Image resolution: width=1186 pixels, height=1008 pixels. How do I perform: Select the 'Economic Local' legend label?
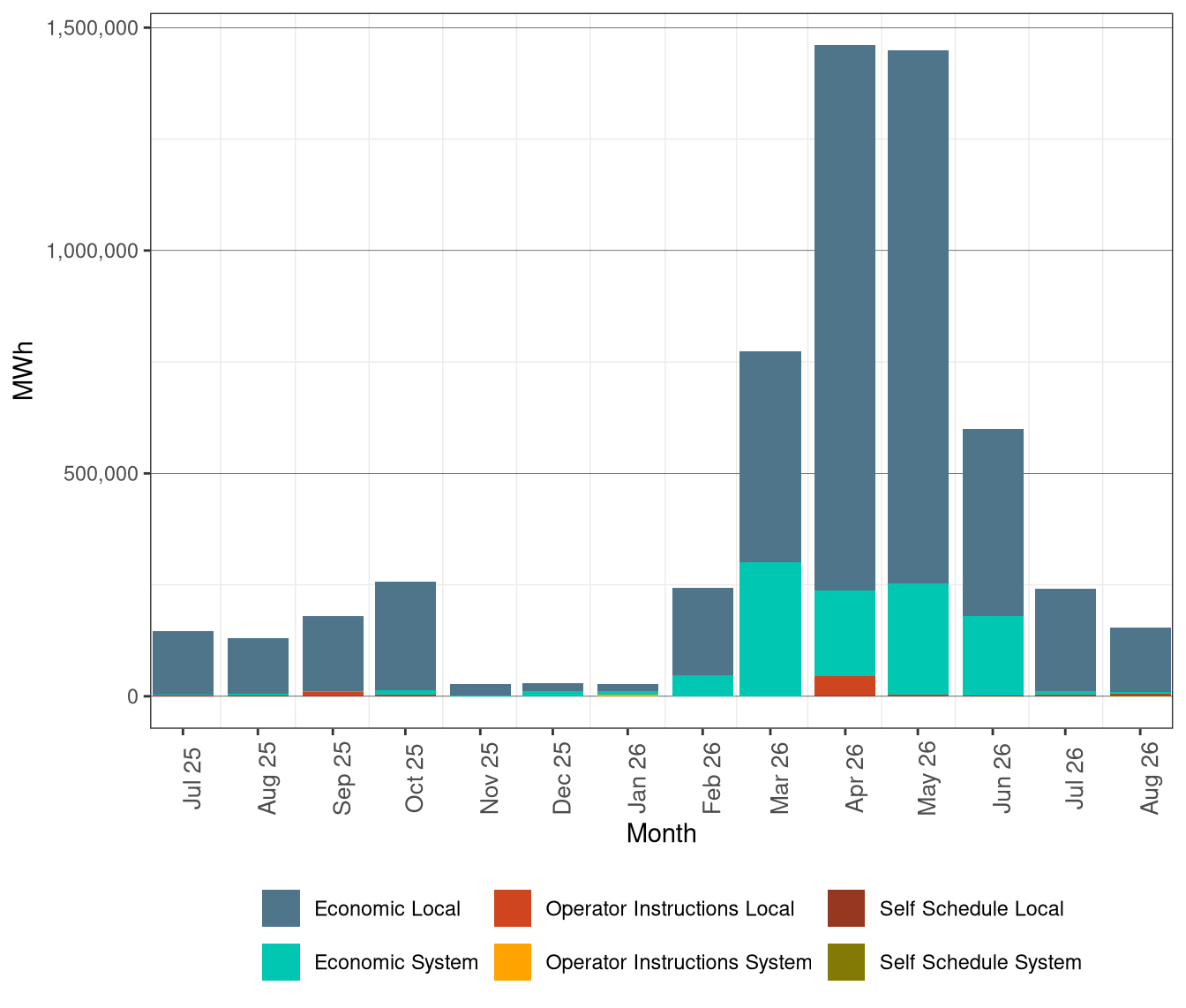coord(387,909)
